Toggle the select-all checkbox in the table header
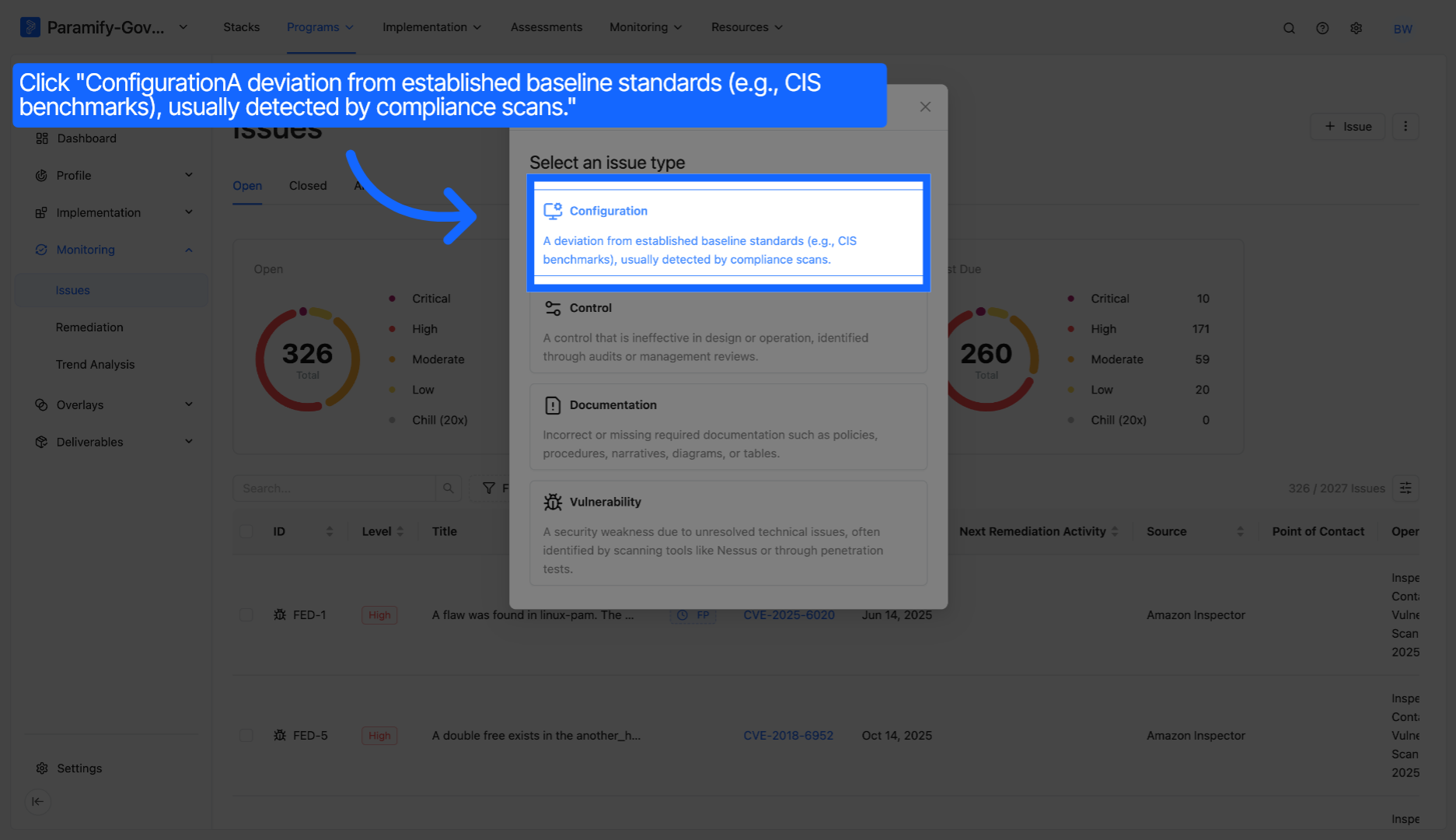Screen dimensions: 1456x840 246,532
